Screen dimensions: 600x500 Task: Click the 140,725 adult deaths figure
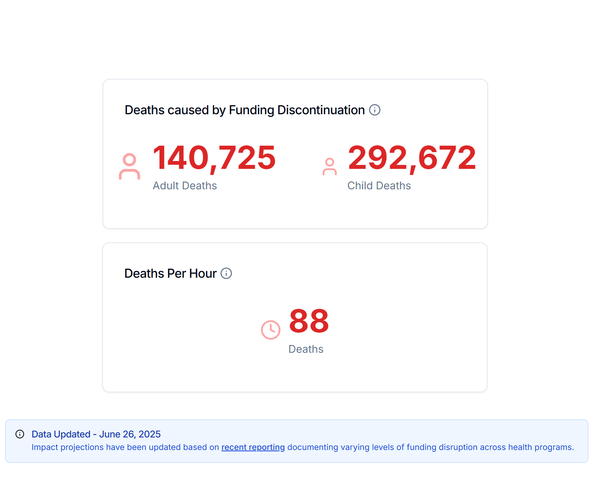point(214,158)
